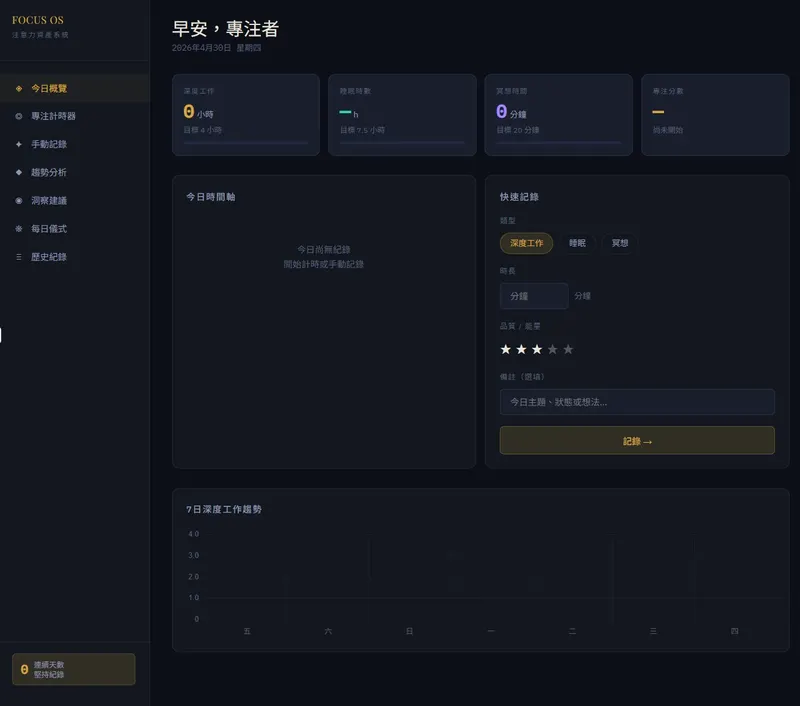Set quality to three stars
This screenshot has width=800, height=706.
click(537, 349)
